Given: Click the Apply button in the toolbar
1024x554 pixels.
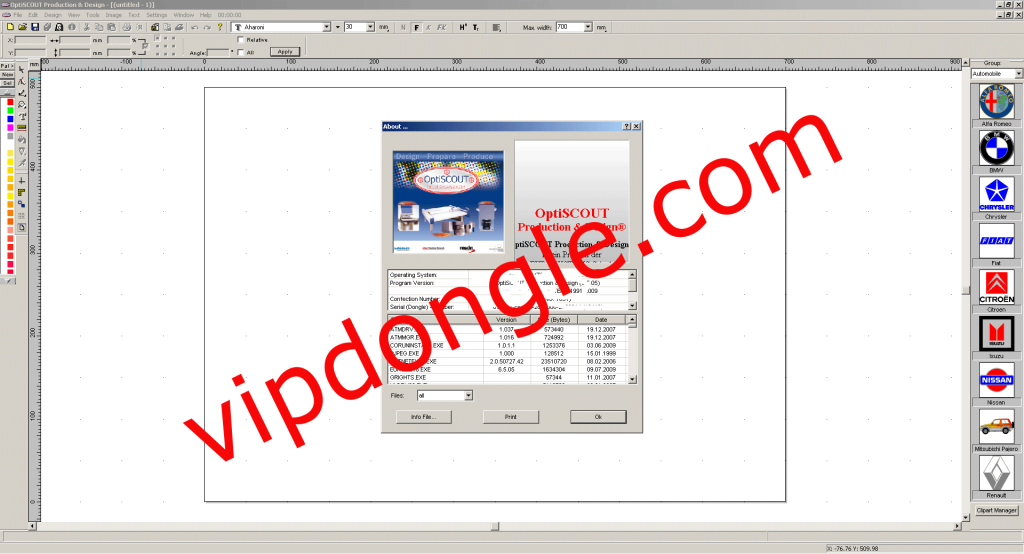Looking at the screenshot, I should pyautogui.click(x=285, y=52).
